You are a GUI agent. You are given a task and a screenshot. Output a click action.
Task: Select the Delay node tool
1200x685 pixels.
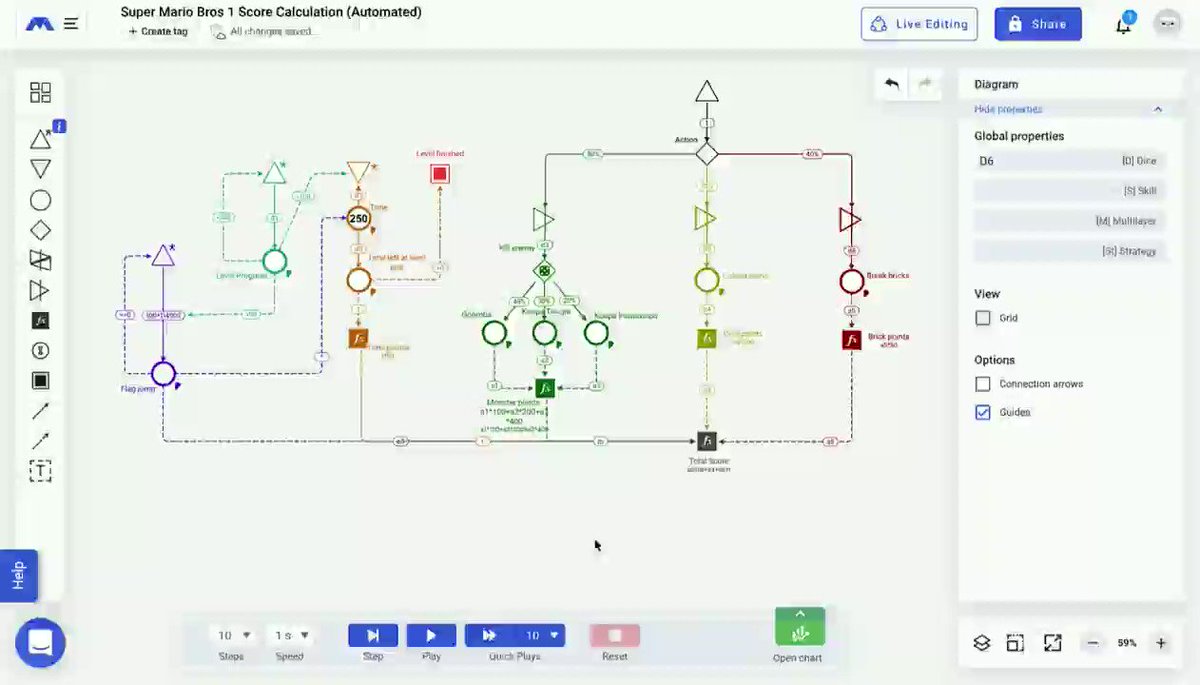pyautogui.click(x=40, y=351)
